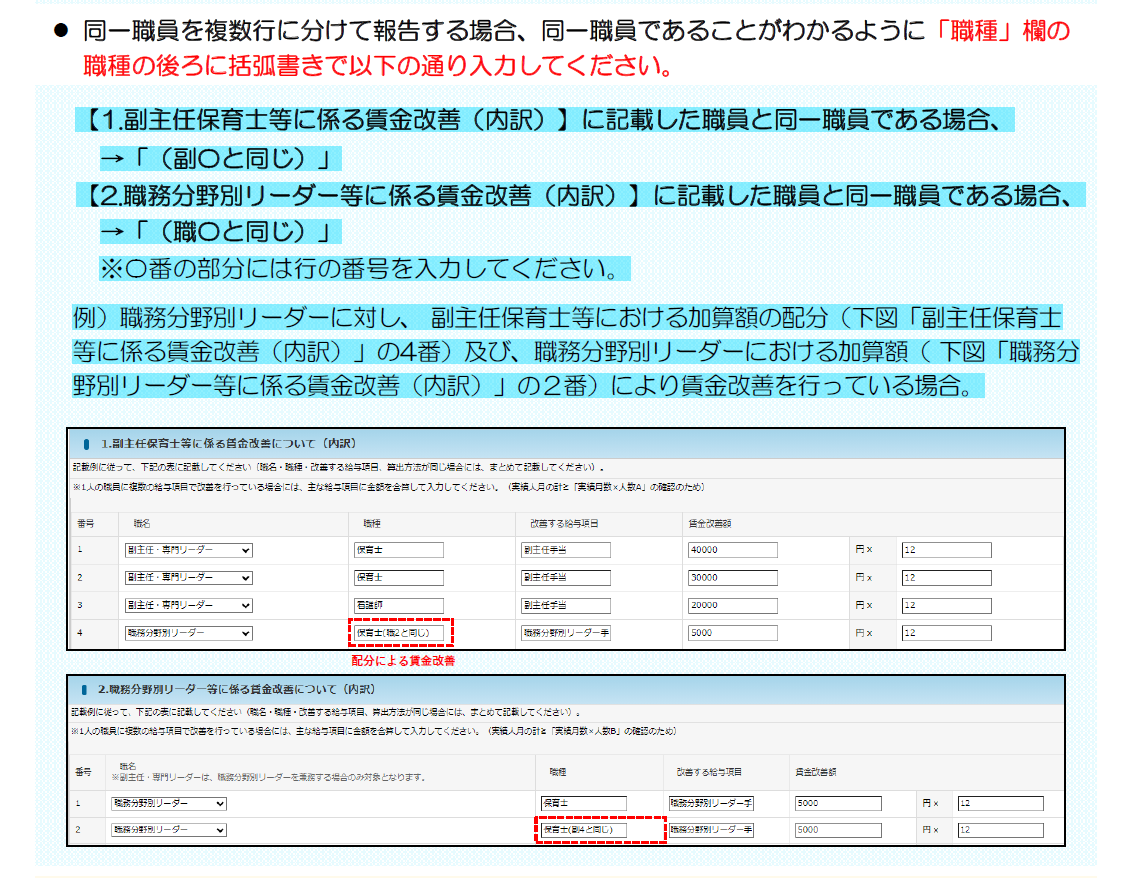Open 職務分野別リーダー dropdown in section 1 row 4
Screen dimensions: 1125x878
tap(188, 633)
